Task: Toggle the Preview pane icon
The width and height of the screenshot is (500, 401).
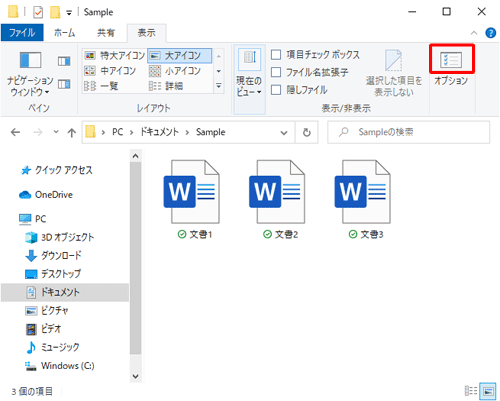Action: (64, 61)
